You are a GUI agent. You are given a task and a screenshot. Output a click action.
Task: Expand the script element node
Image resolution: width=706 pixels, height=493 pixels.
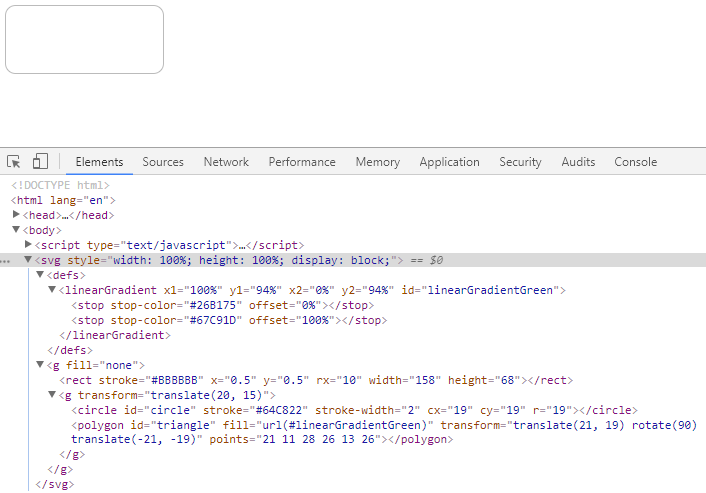(x=28, y=244)
